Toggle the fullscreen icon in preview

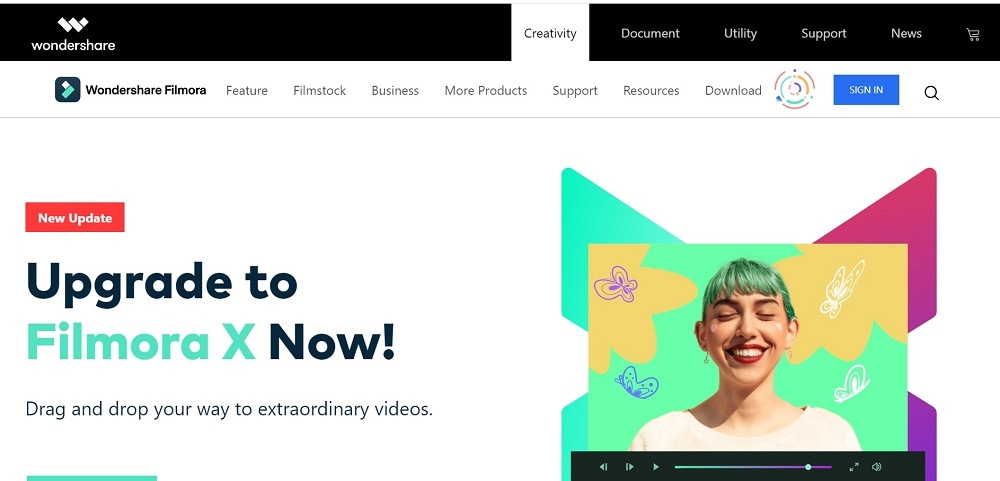854,467
